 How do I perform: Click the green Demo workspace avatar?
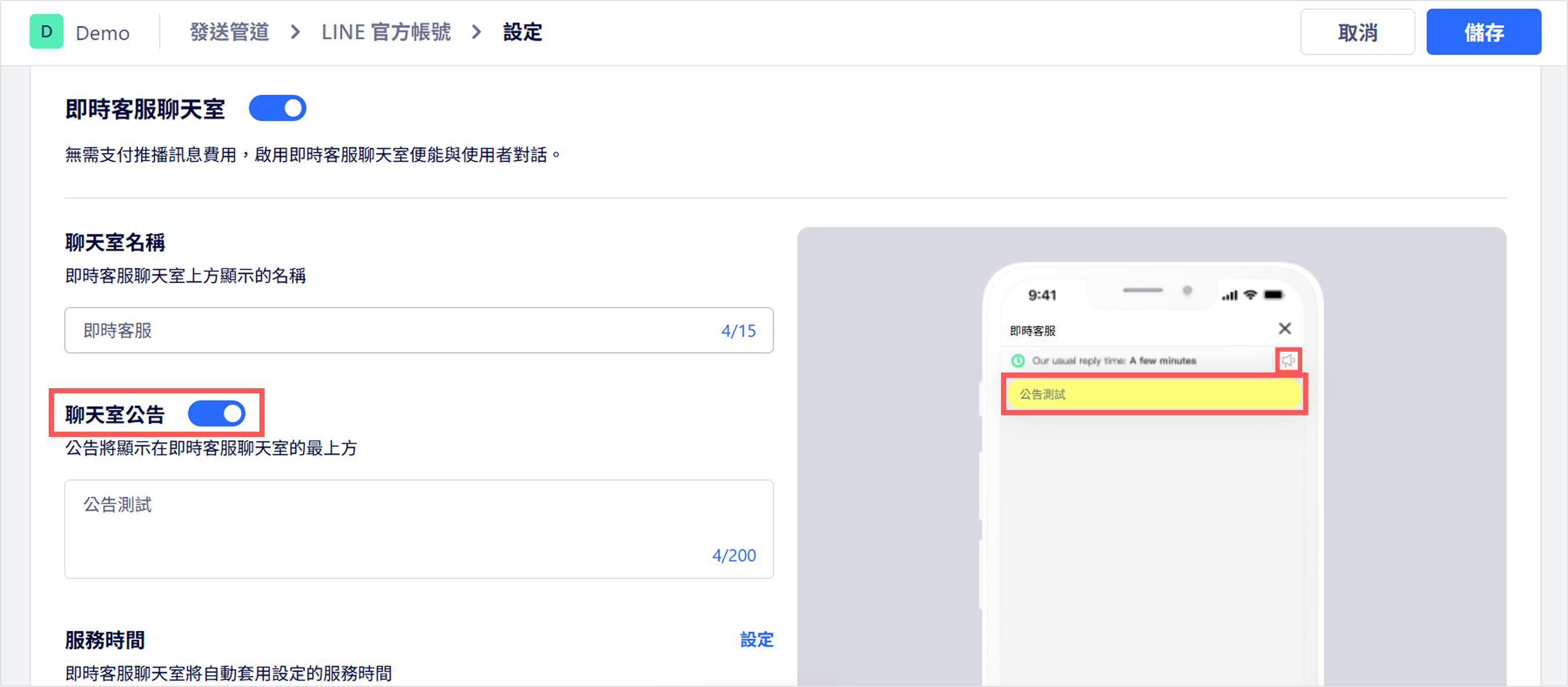[x=46, y=32]
